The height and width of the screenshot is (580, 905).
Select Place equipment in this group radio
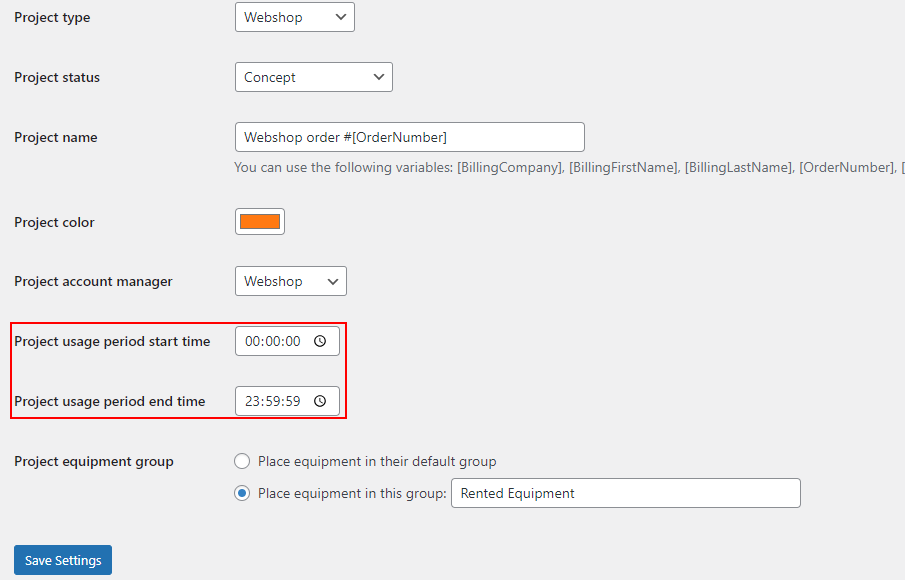(242, 493)
